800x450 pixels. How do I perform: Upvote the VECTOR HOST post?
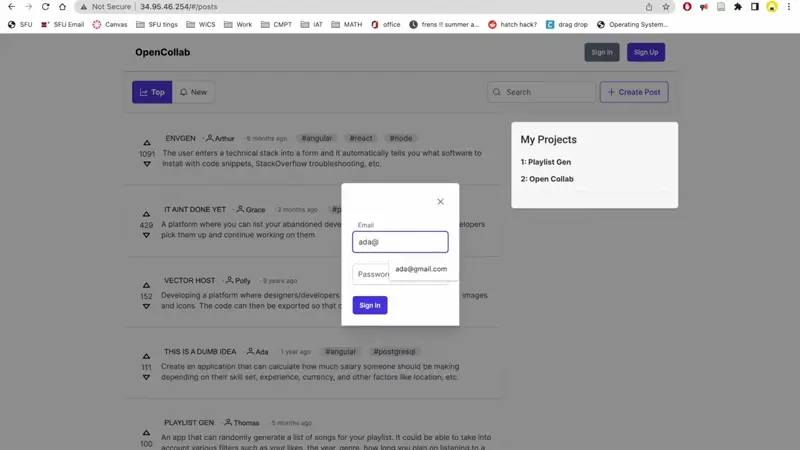pos(146,285)
